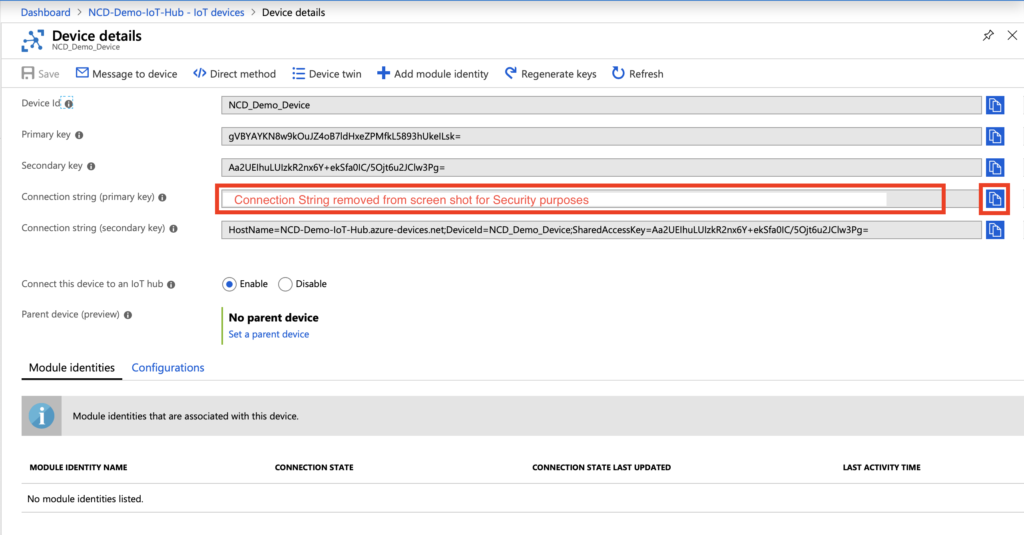
Task: Copy the primary key connection string
Action: [995, 199]
